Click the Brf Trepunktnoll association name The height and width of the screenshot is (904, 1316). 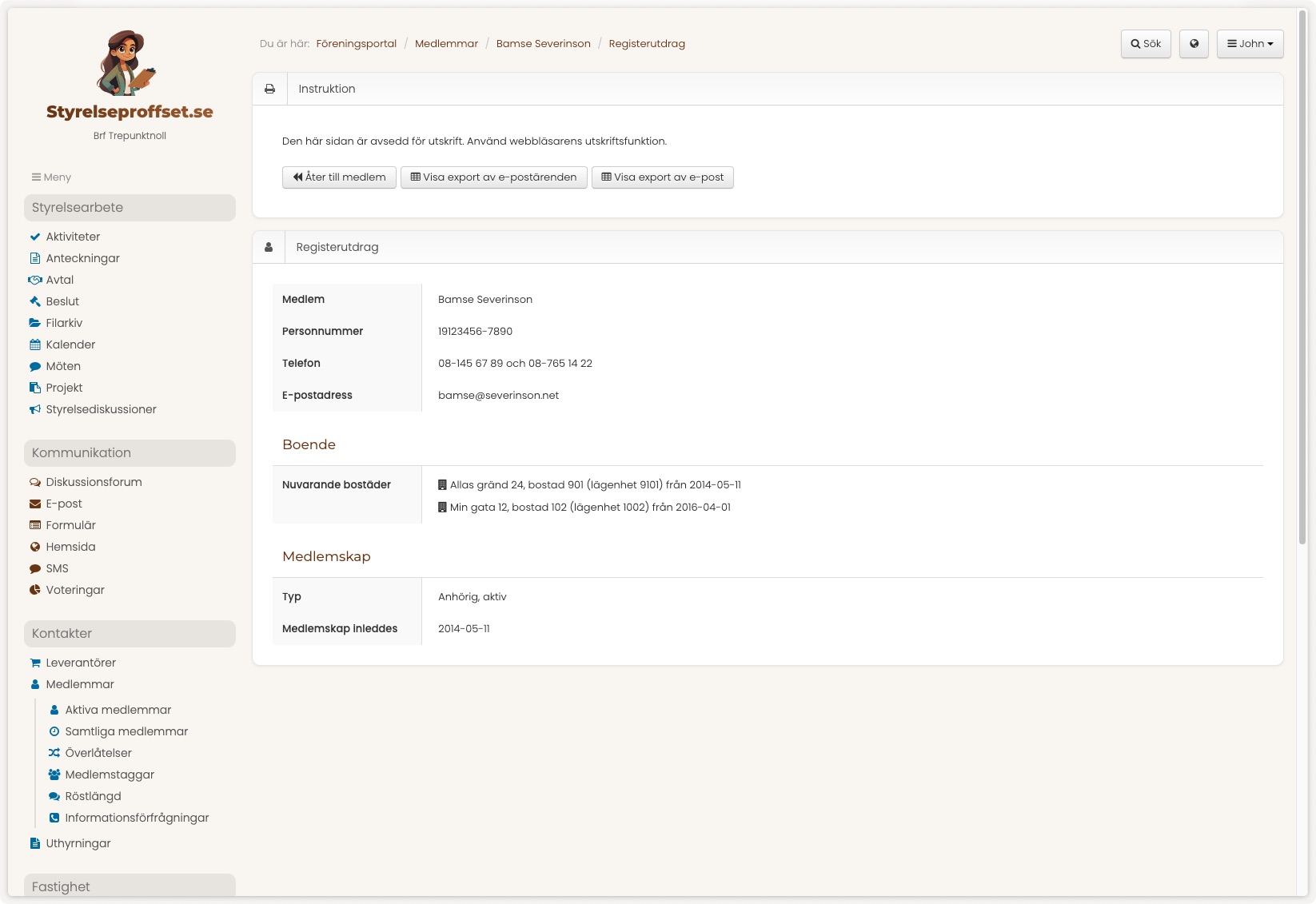[130, 136]
